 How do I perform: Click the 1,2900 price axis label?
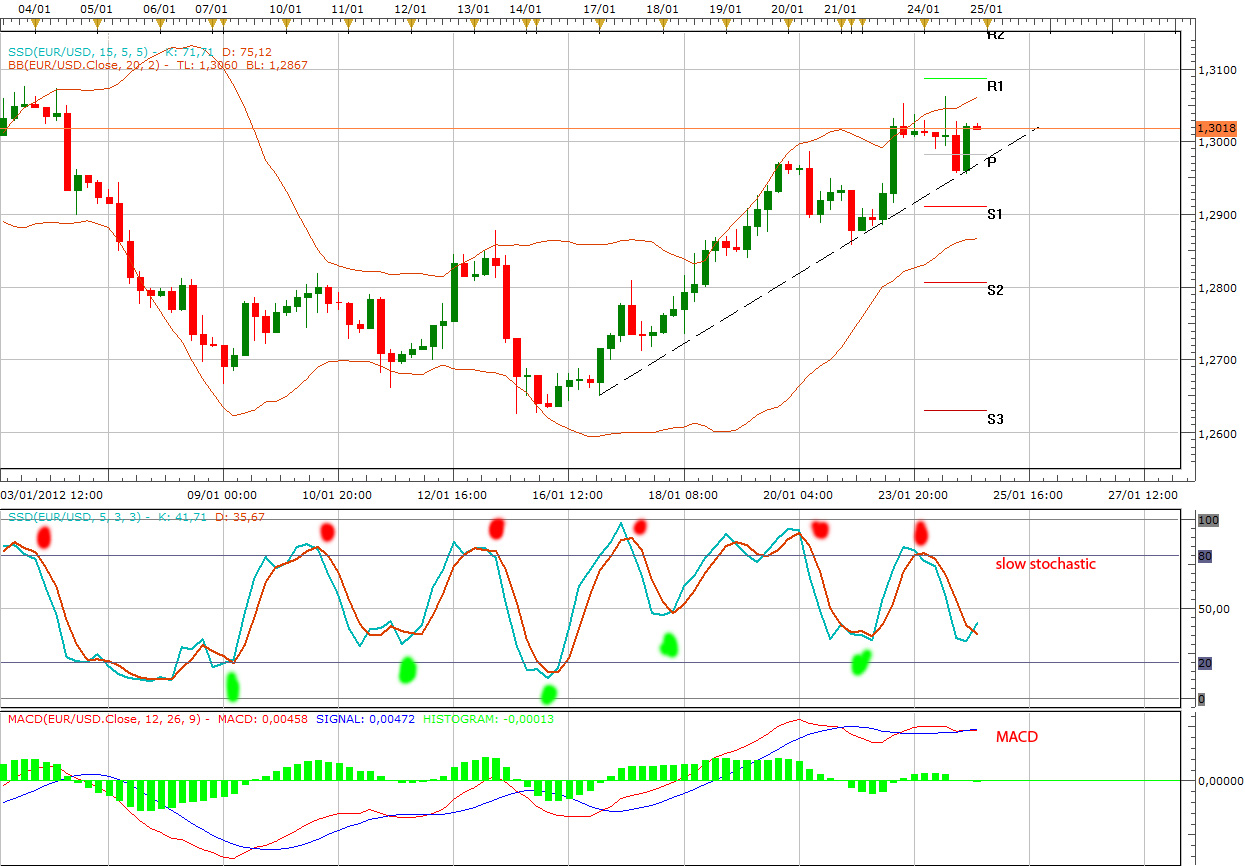[1215, 215]
